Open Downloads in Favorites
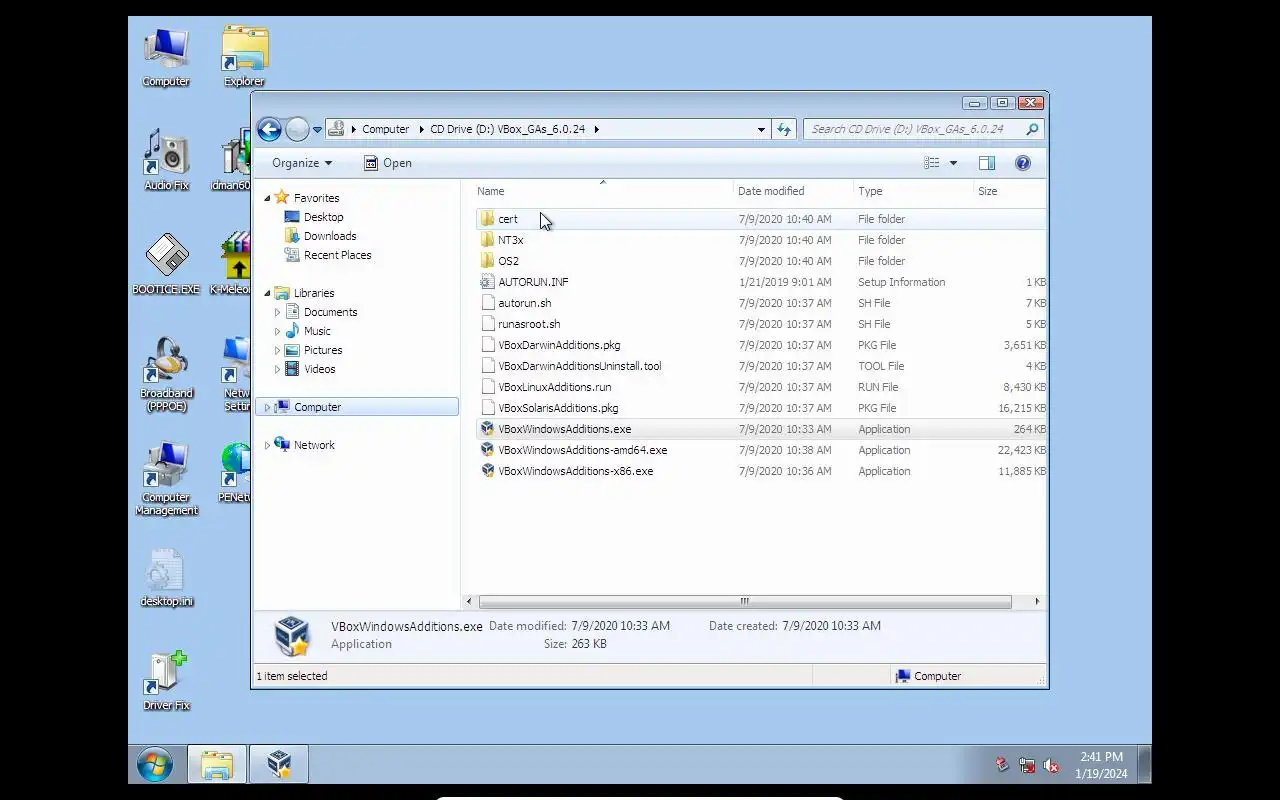This screenshot has height=800, width=1280. 330,236
